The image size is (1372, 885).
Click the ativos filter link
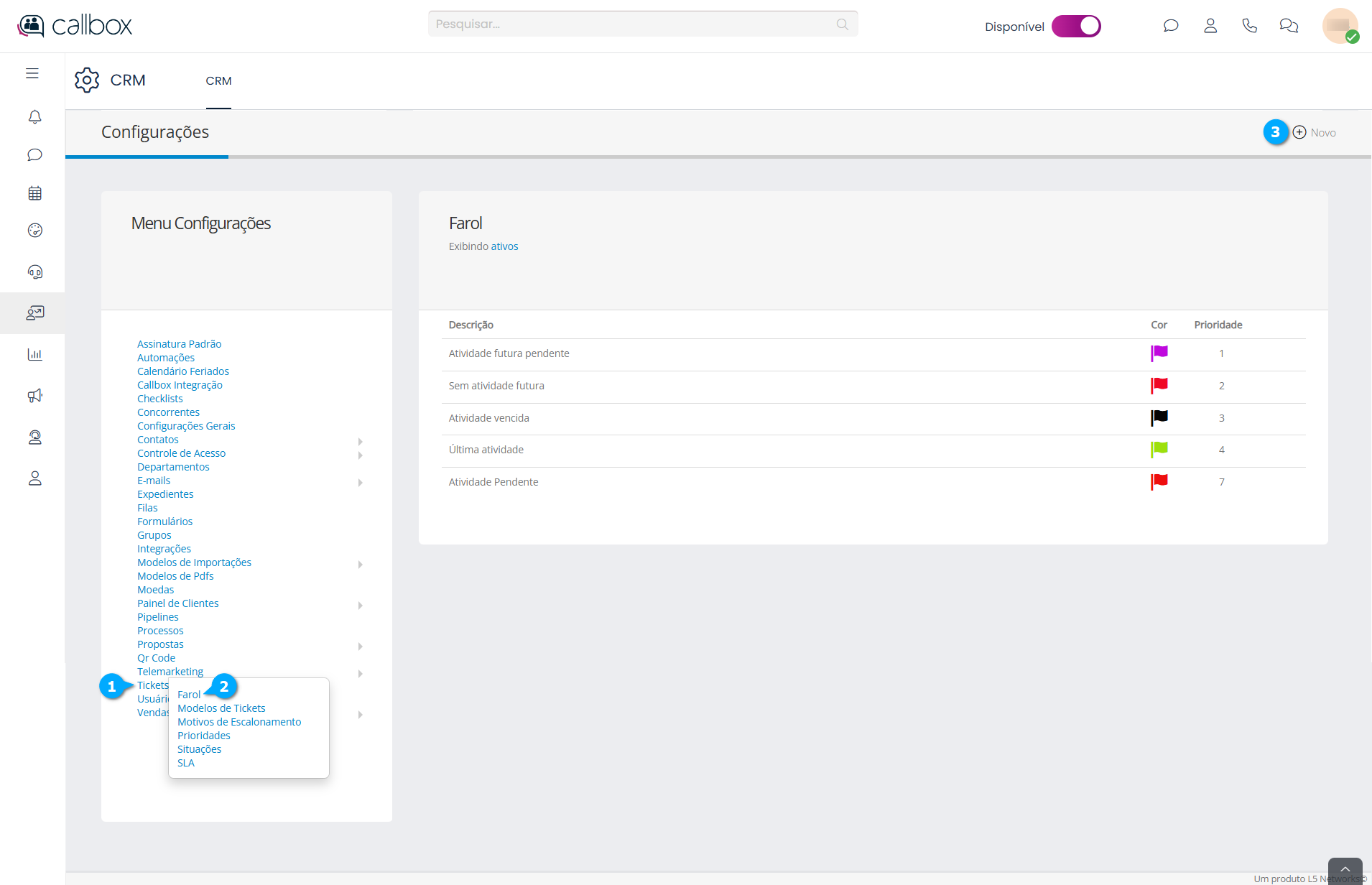point(504,246)
